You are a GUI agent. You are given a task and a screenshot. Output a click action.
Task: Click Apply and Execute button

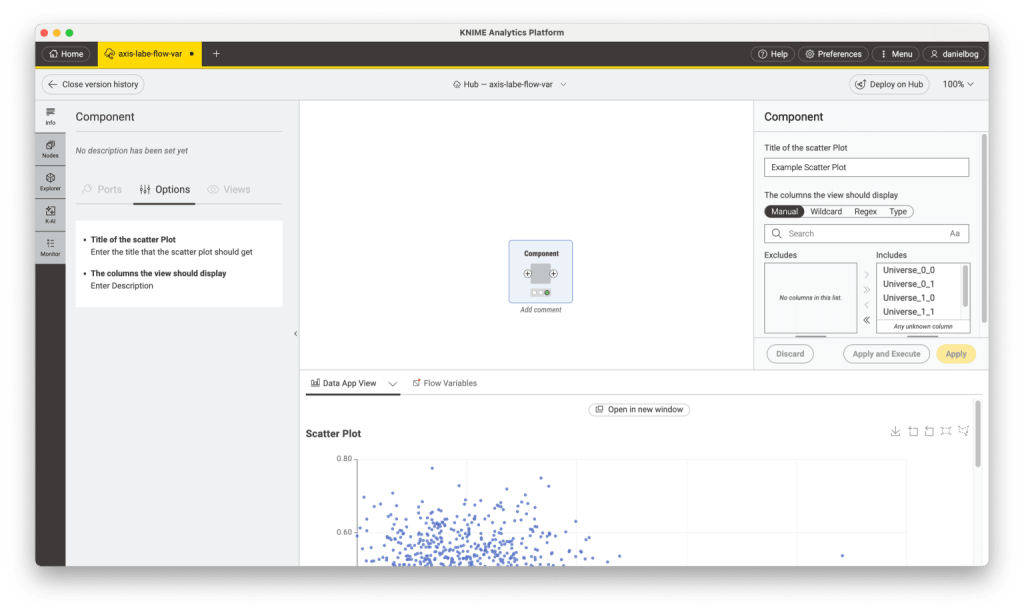tap(886, 354)
